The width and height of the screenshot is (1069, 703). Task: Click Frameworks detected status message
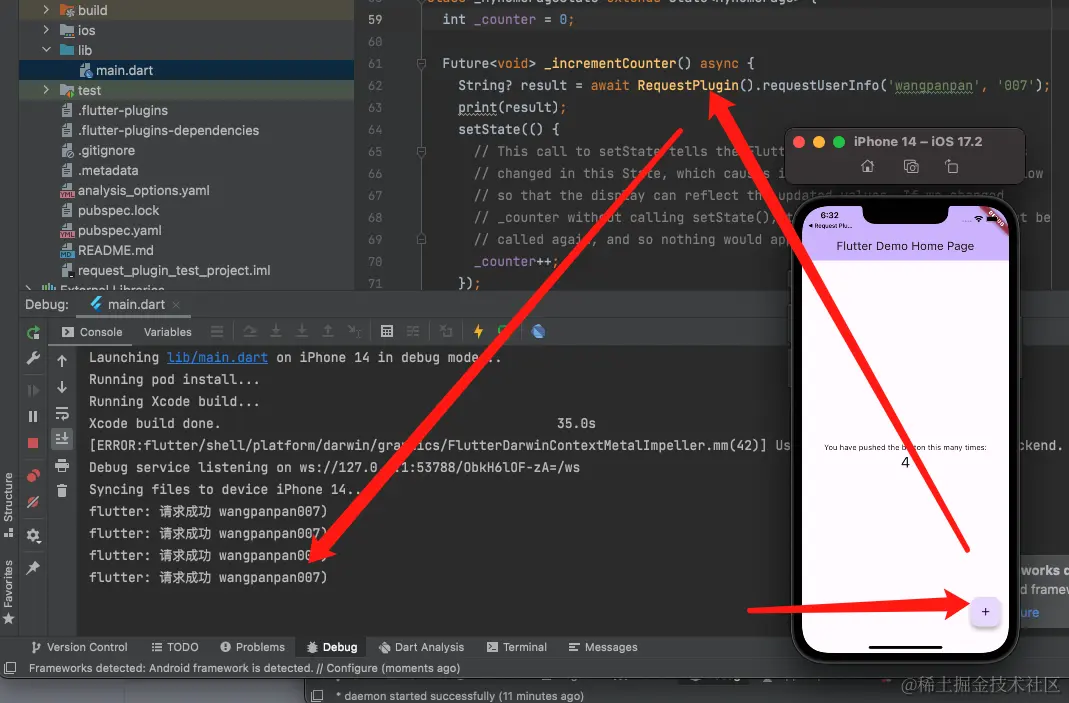click(244, 668)
